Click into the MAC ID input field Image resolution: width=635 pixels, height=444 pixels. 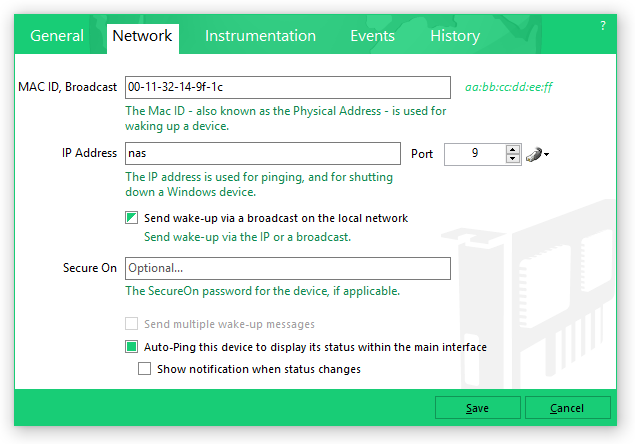pyautogui.click(x=286, y=87)
